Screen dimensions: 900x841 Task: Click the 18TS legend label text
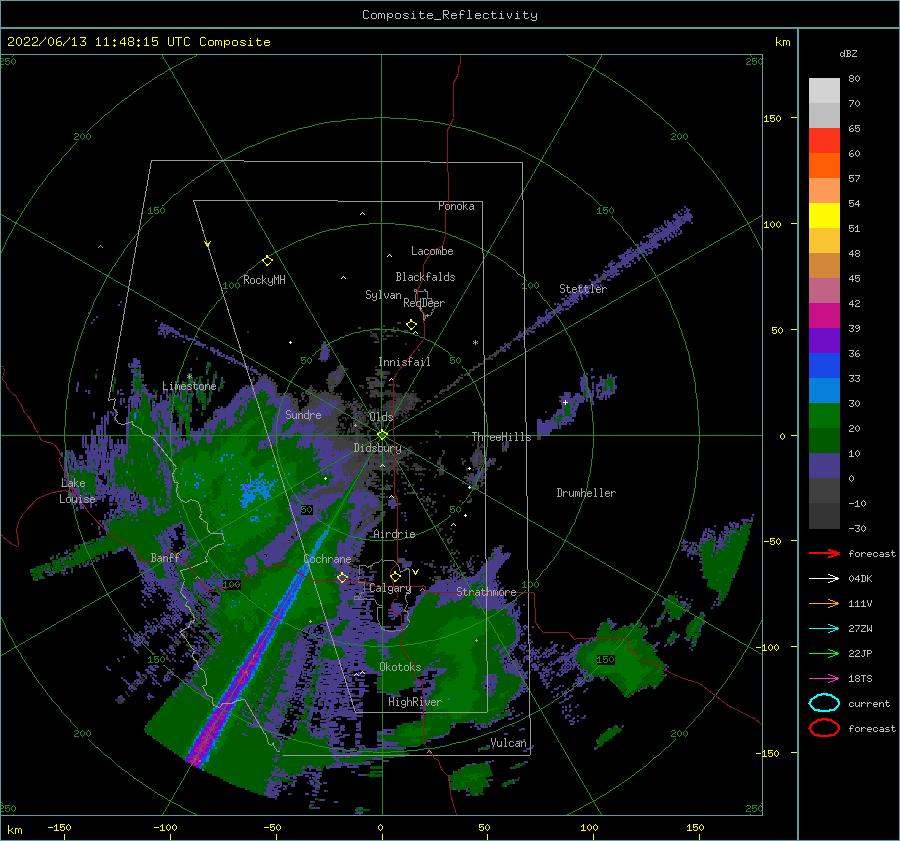click(x=860, y=679)
